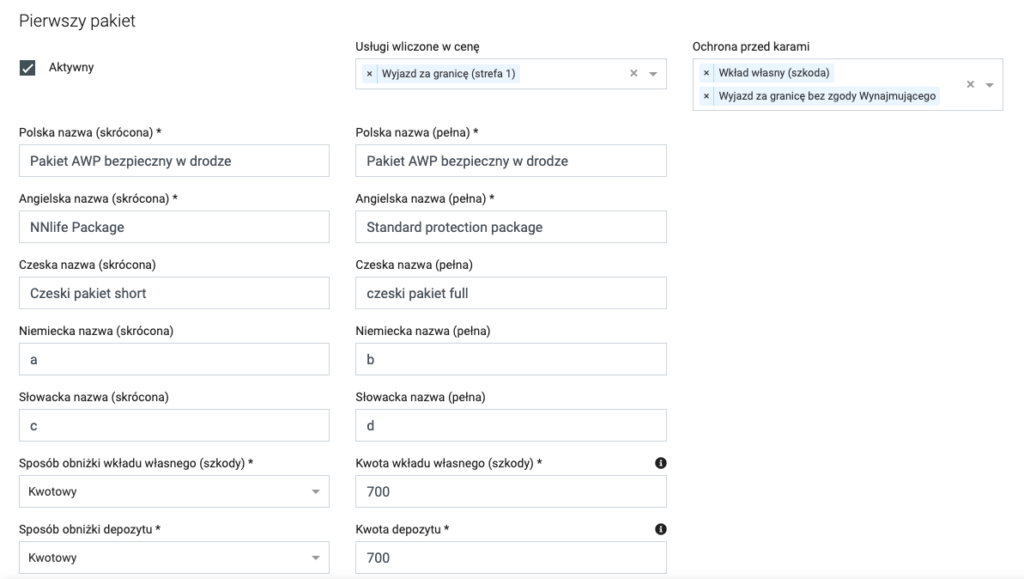
Task: Remove the 'Wkład własny (szkoda)' tag
Action: (x=707, y=73)
